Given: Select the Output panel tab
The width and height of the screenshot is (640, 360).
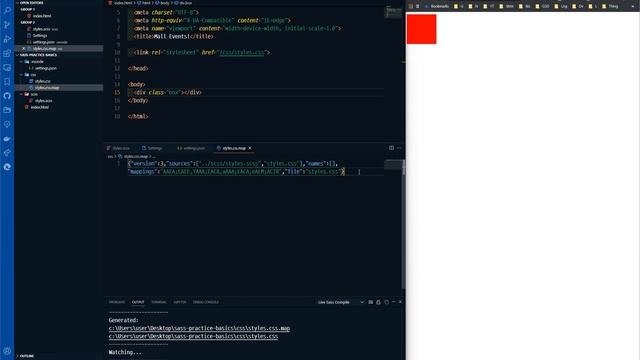Looking at the screenshot, I should tap(138, 302).
